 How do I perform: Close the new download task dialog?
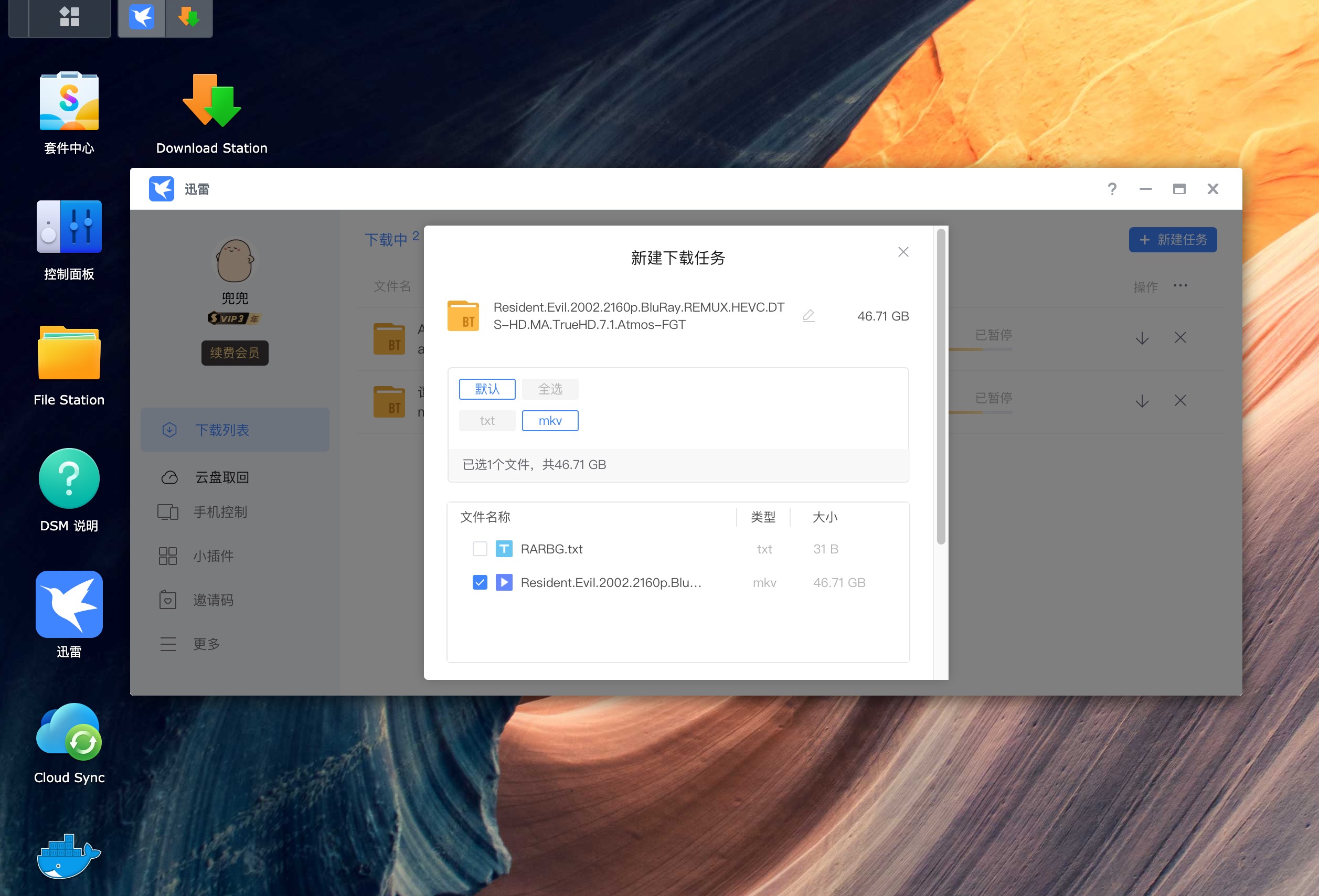pyautogui.click(x=903, y=252)
